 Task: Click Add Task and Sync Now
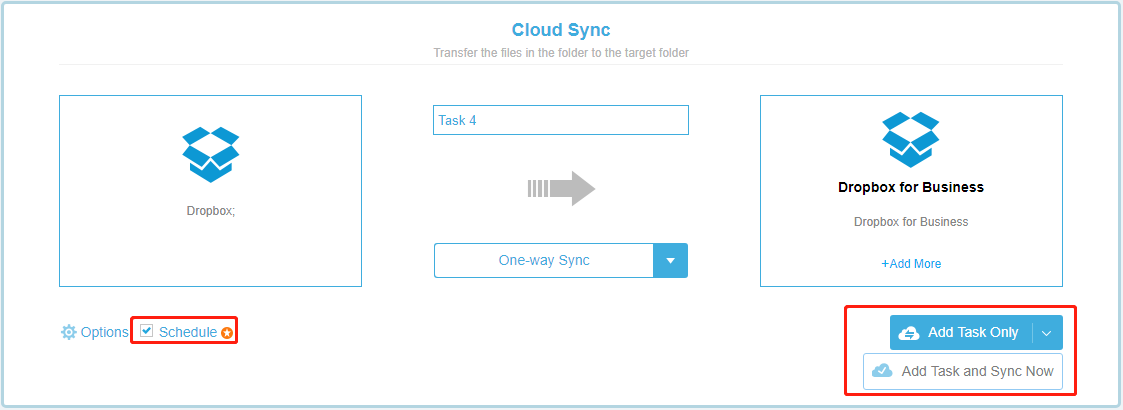(x=963, y=371)
